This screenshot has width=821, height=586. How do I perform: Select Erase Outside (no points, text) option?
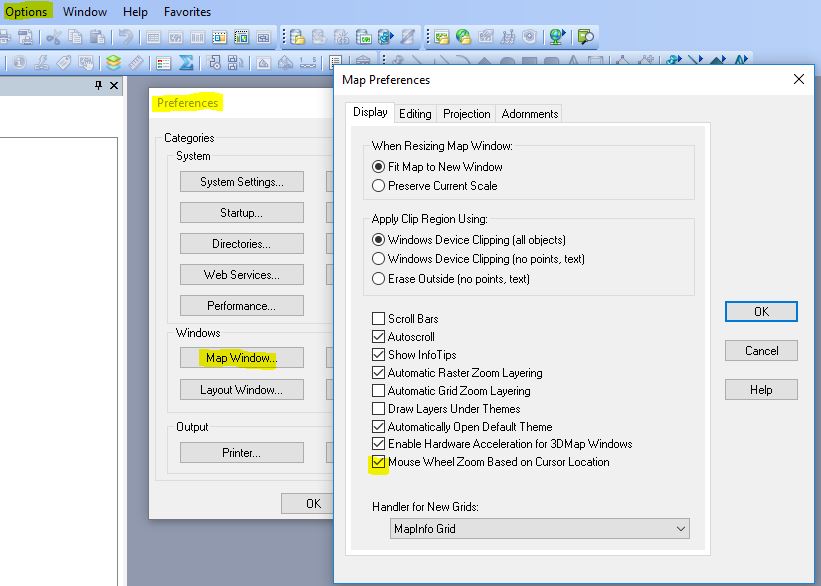[378, 279]
